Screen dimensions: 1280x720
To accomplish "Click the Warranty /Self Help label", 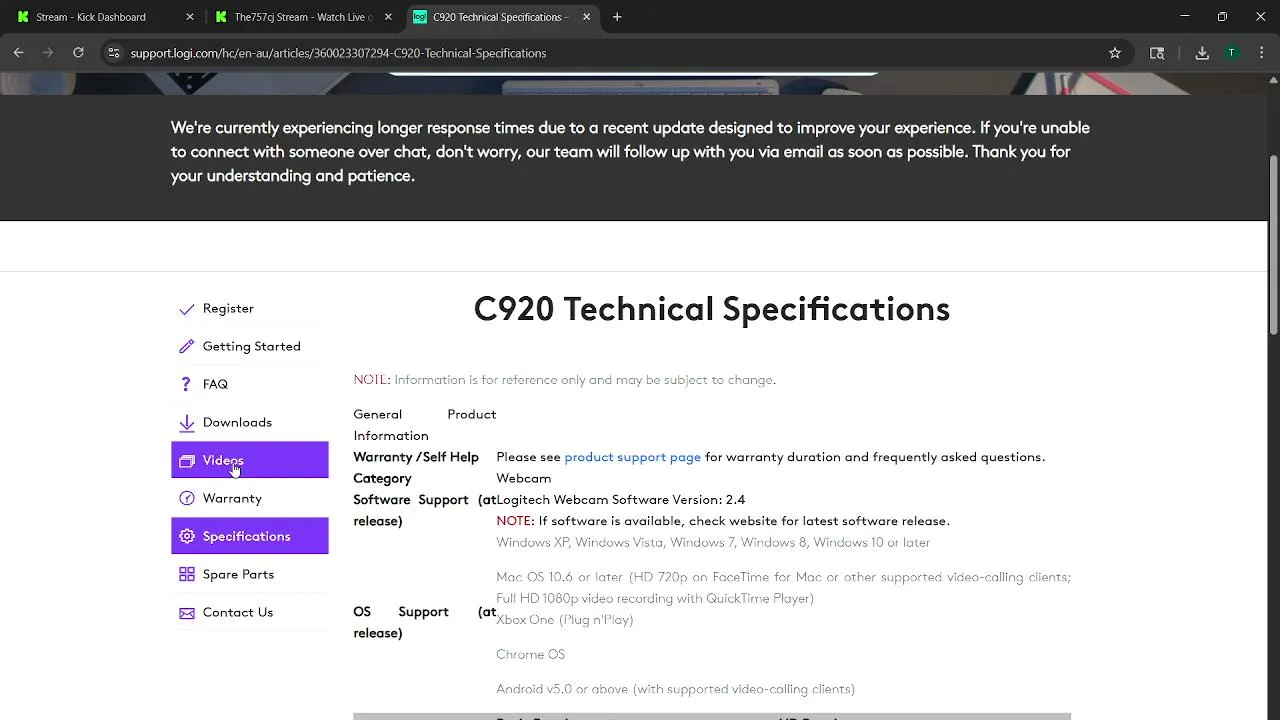I will [416, 457].
